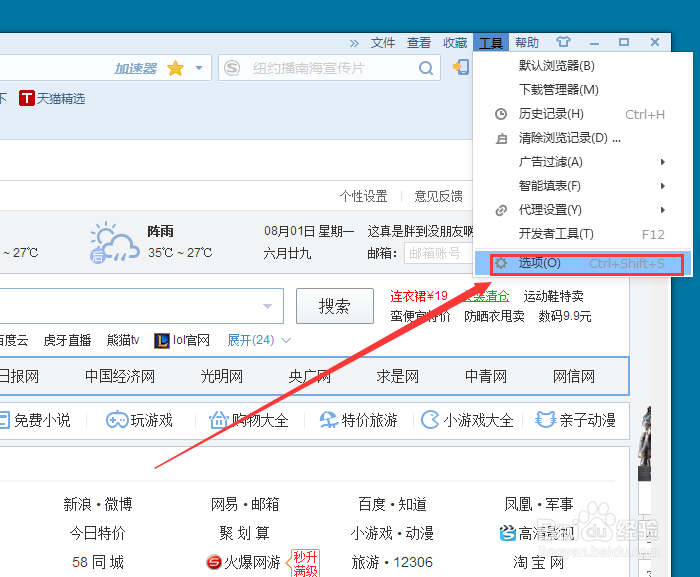Expand the 智能填表(F) submenu
The width and height of the screenshot is (700, 577).
(x=582, y=186)
